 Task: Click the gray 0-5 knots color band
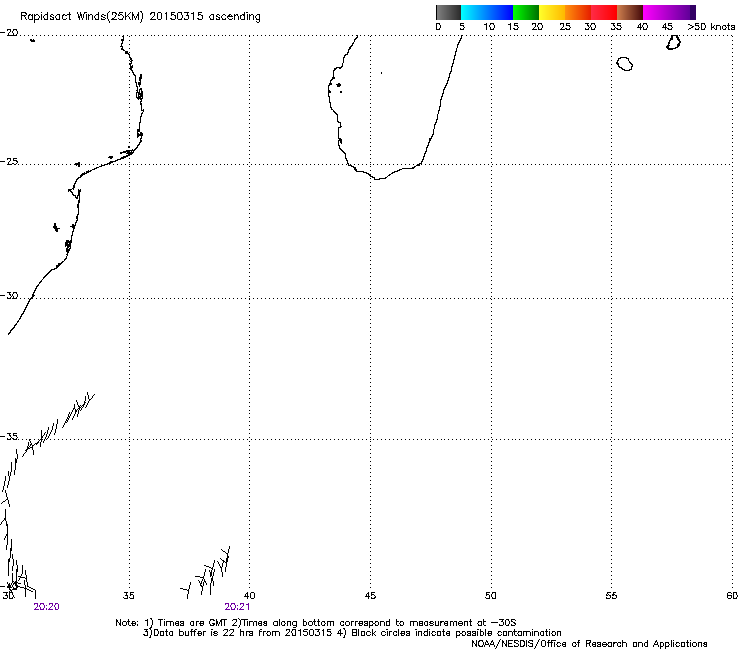point(449,12)
